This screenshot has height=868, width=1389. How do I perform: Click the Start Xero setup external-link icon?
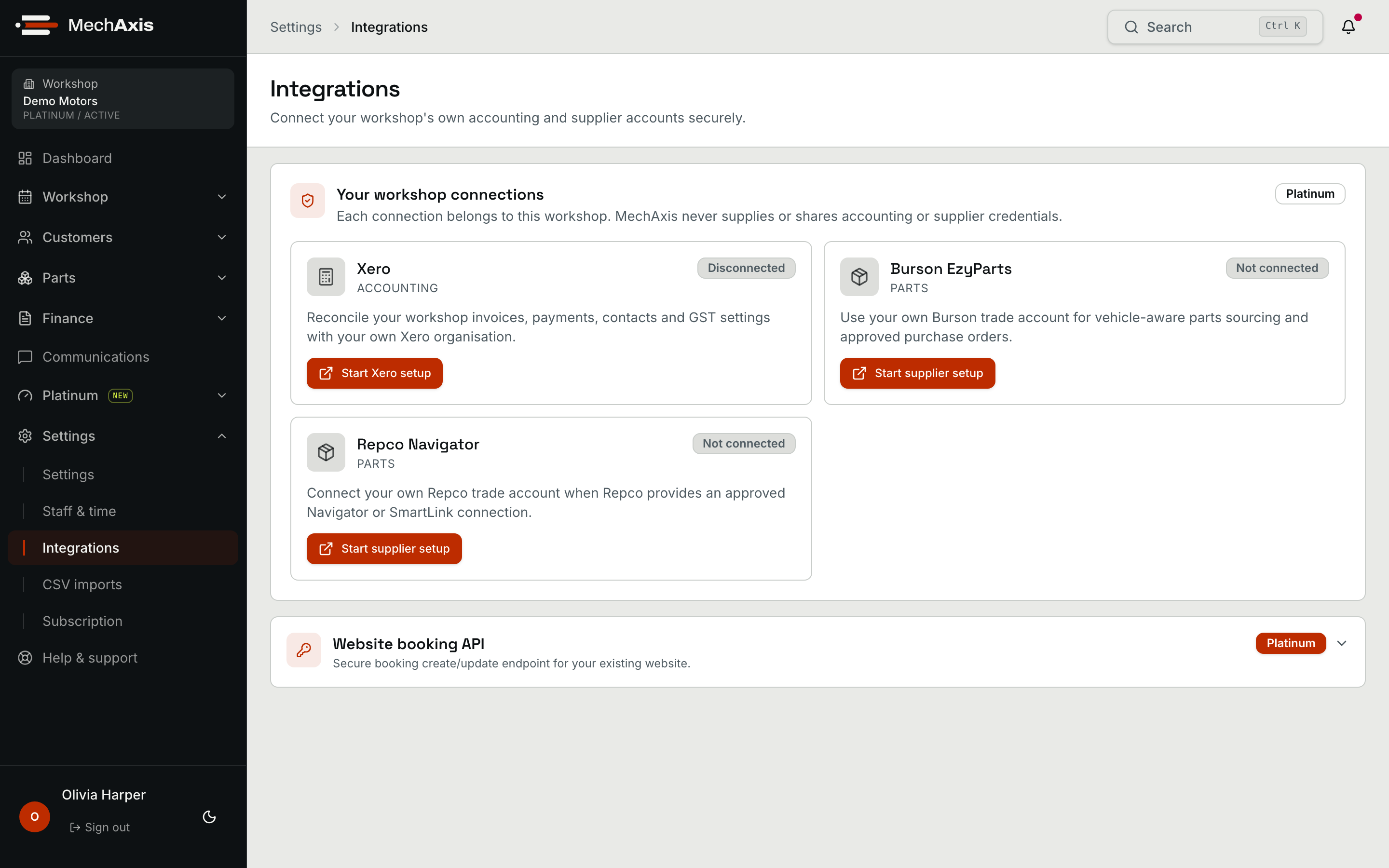[x=326, y=373]
